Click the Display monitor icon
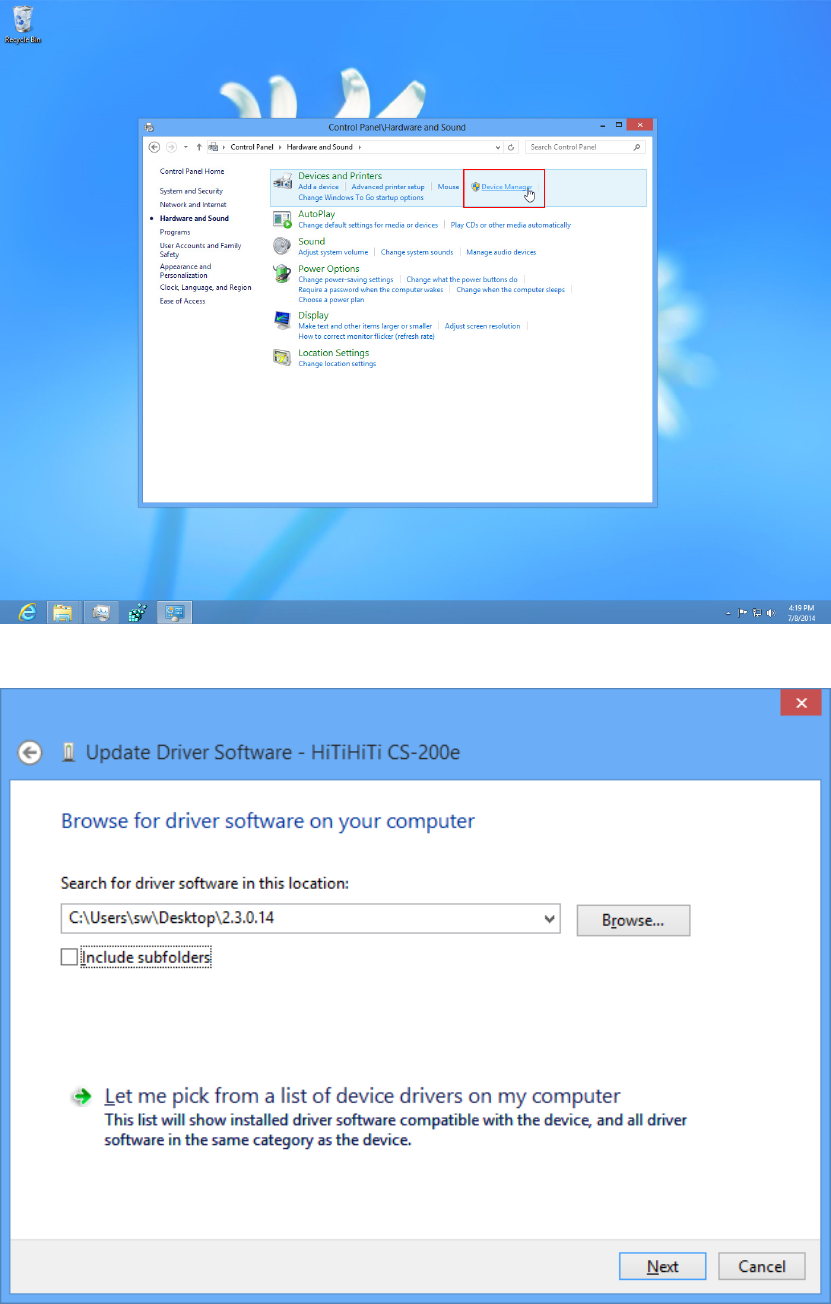The height and width of the screenshot is (1304, 831). [x=283, y=320]
